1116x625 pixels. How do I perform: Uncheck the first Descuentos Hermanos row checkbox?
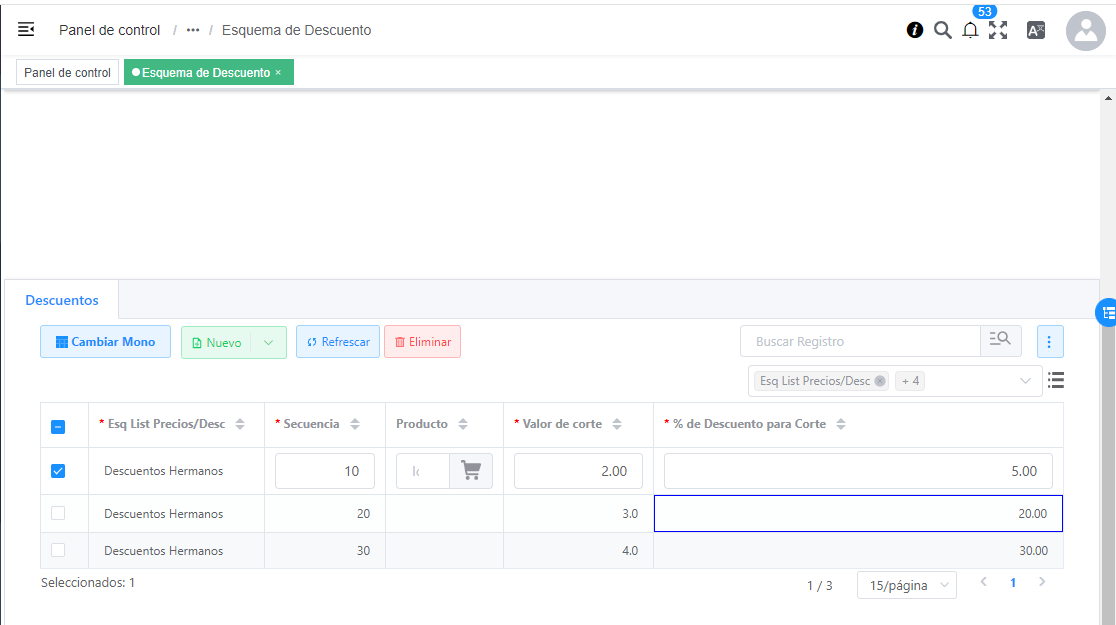(x=58, y=471)
